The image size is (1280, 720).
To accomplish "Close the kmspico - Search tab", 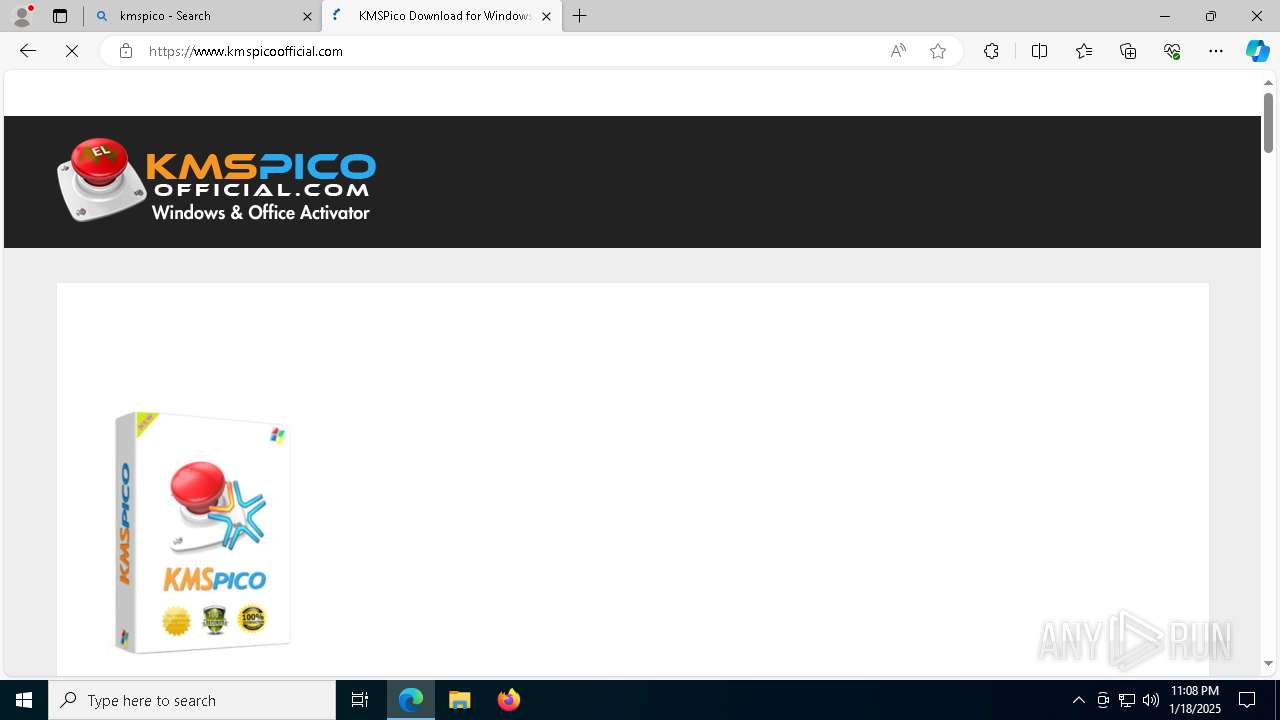I will click(x=307, y=16).
